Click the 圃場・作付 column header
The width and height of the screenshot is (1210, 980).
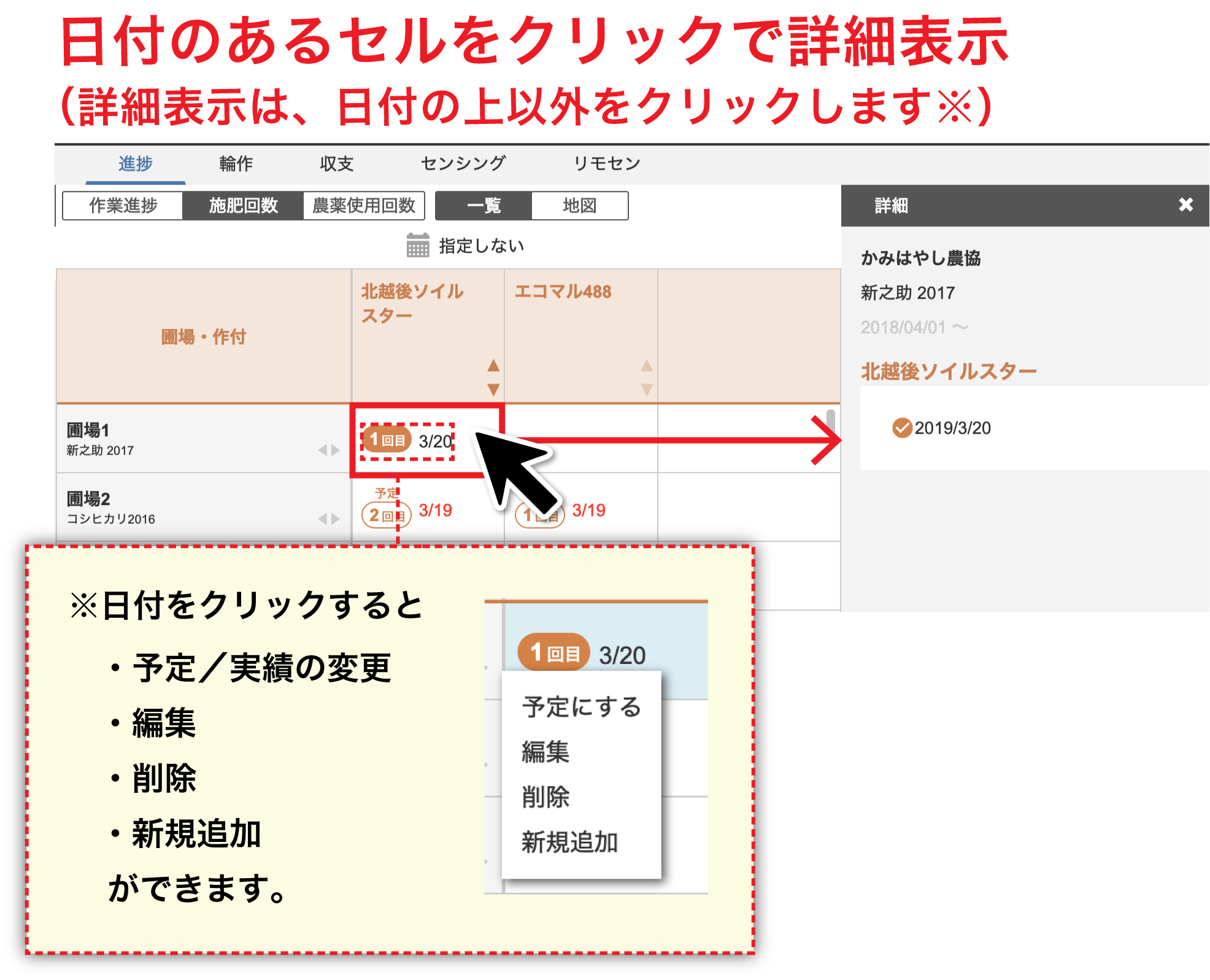point(203,336)
